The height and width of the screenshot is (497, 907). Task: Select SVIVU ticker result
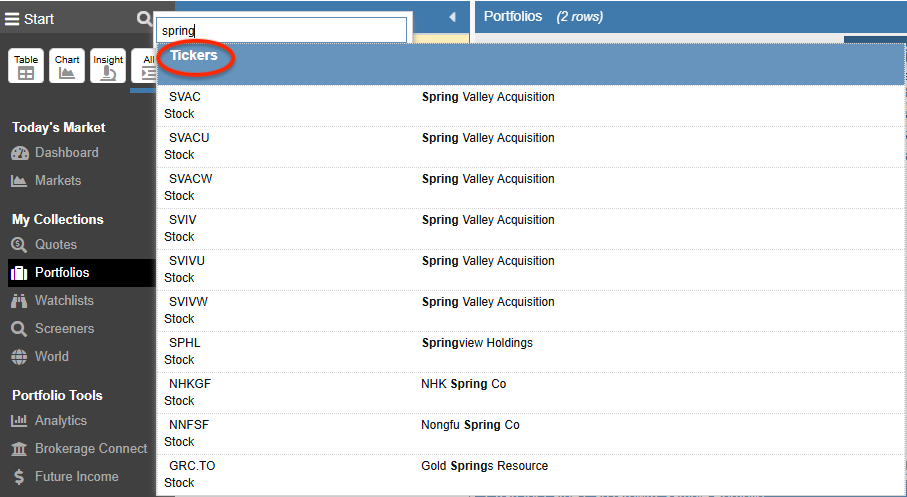[530, 270]
